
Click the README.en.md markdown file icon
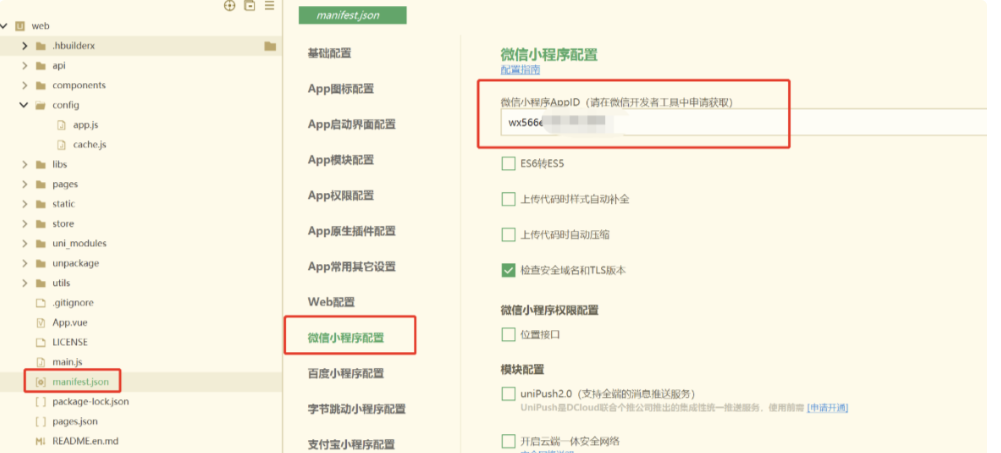(41, 441)
